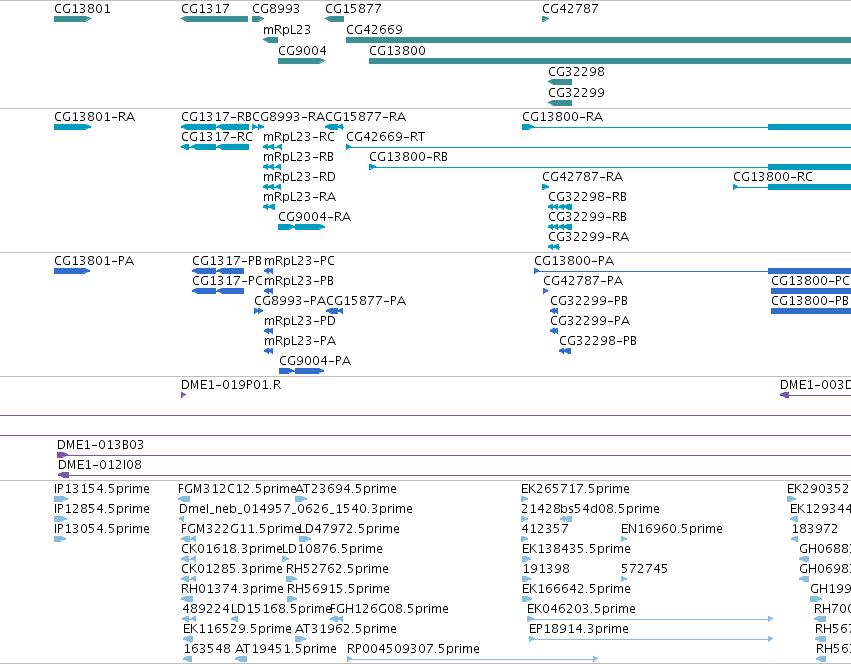Click EST label IP13154.5prime

(102, 490)
